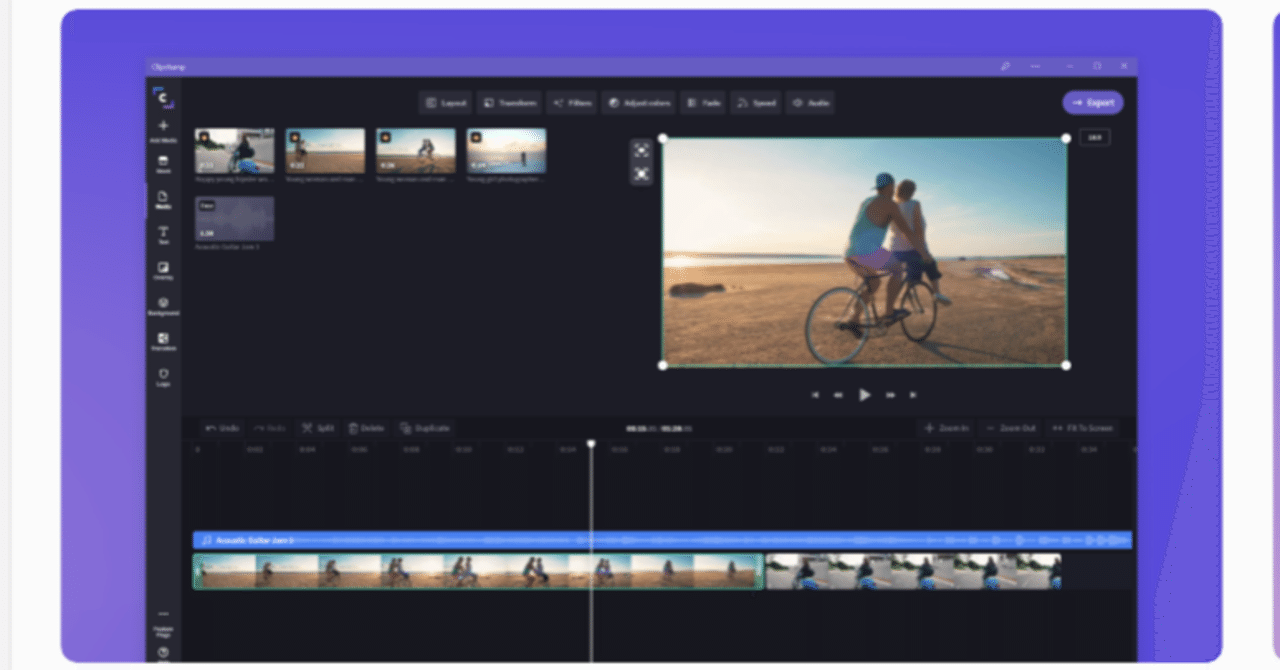The height and width of the screenshot is (670, 1280).
Task: Skip to the start of the video
Action: pyautogui.click(x=815, y=395)
